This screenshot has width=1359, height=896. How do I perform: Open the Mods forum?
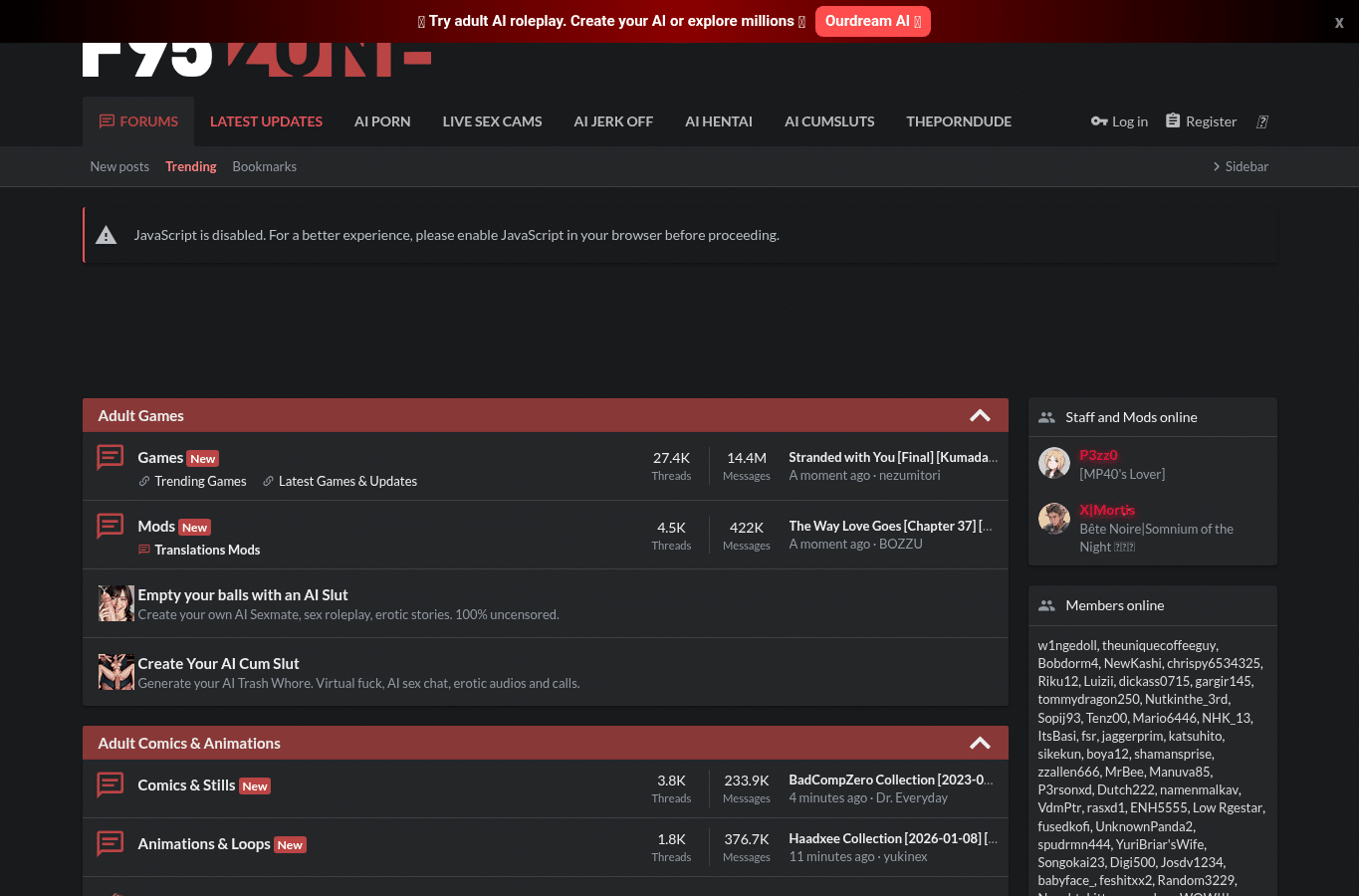click(x=156, y=526)
